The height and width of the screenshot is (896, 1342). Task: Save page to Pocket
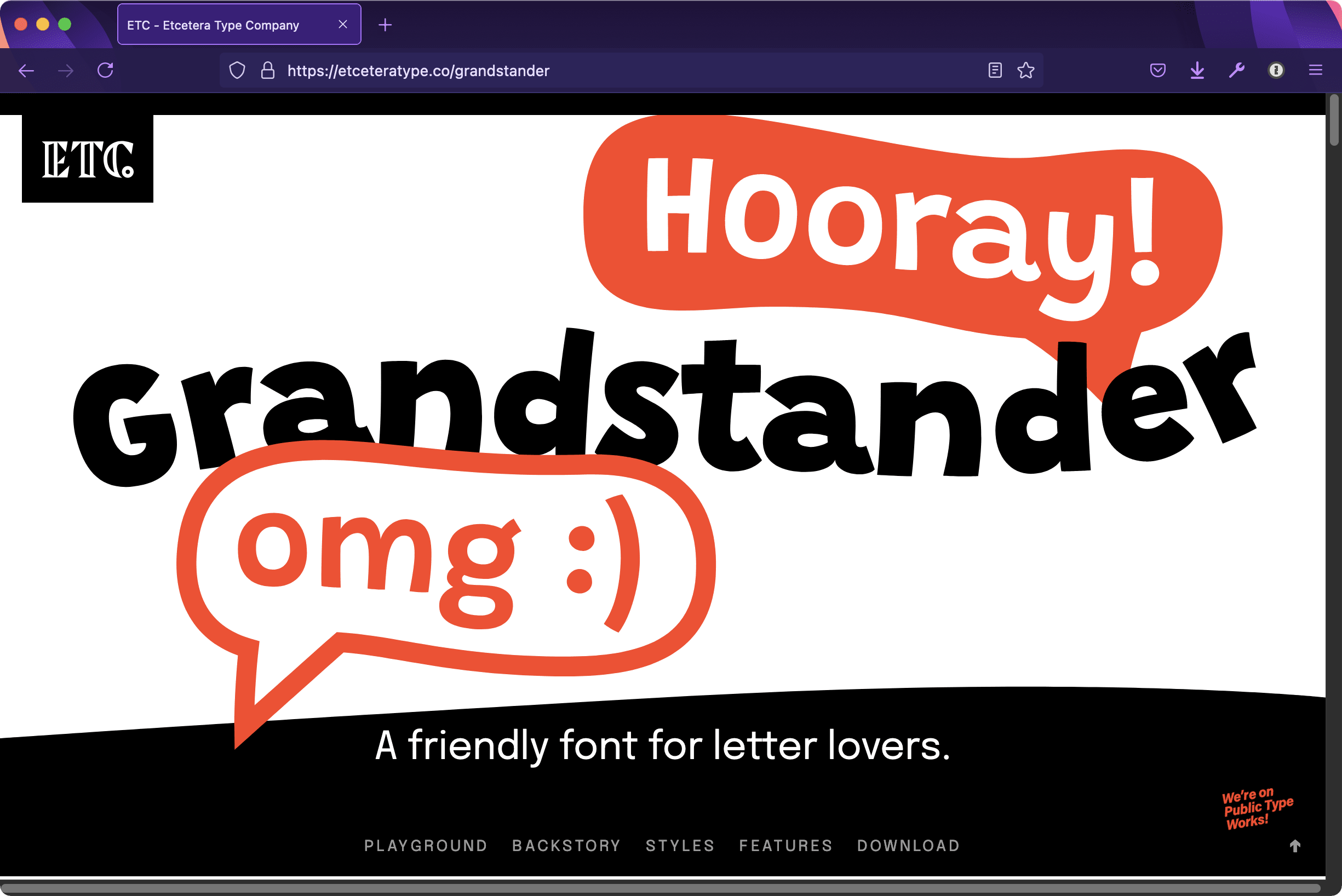point(1157,71)
